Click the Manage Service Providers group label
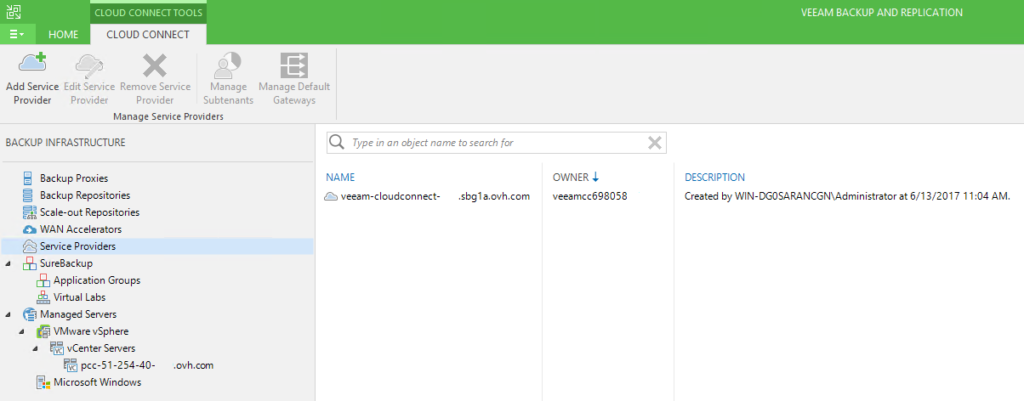This screenshot has height=401, width=1024. coord(168,116)
